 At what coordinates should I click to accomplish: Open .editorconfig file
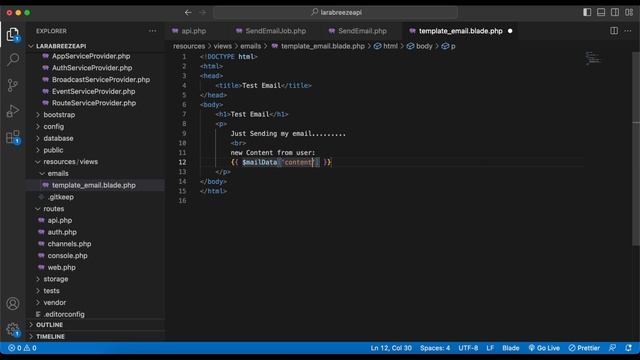tap(64, 314)
